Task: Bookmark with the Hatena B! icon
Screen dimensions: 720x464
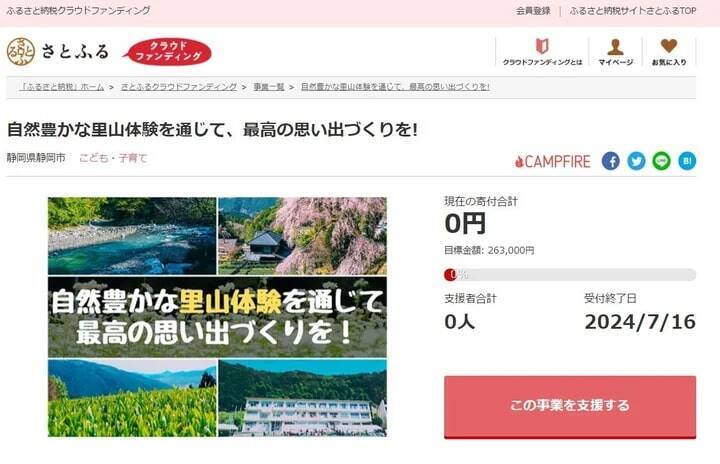Action: tap(687, 161)
